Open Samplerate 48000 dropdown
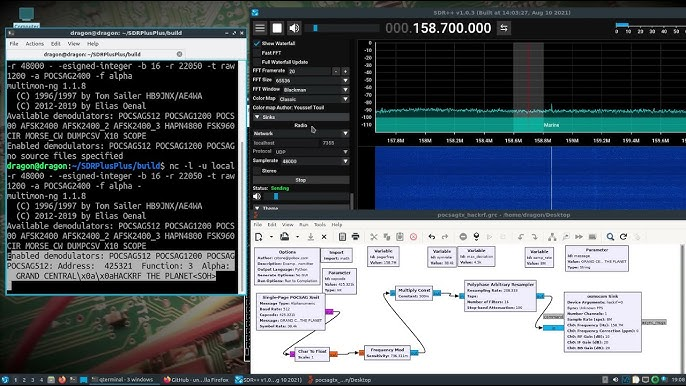Screen dimensions: 686x386 [315, 161]
